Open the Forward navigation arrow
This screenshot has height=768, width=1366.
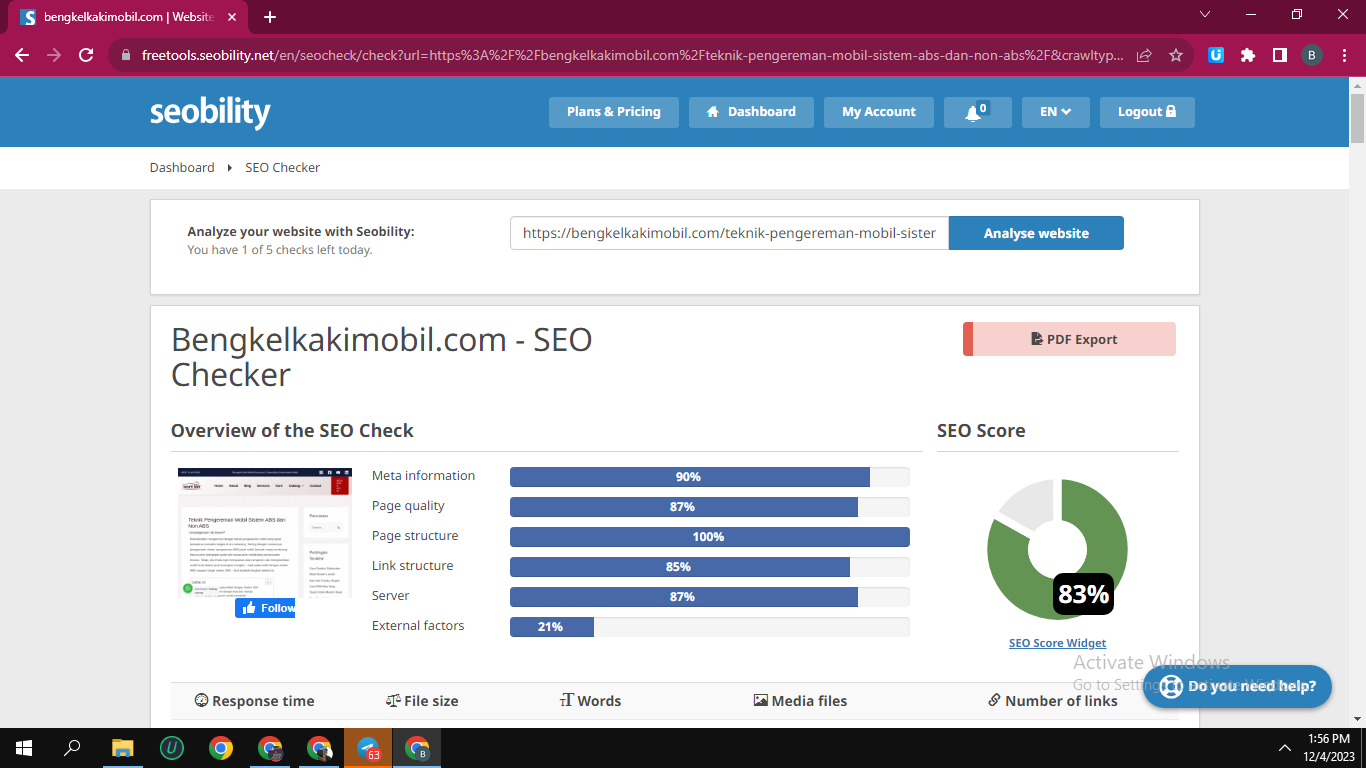click(54, 55)
